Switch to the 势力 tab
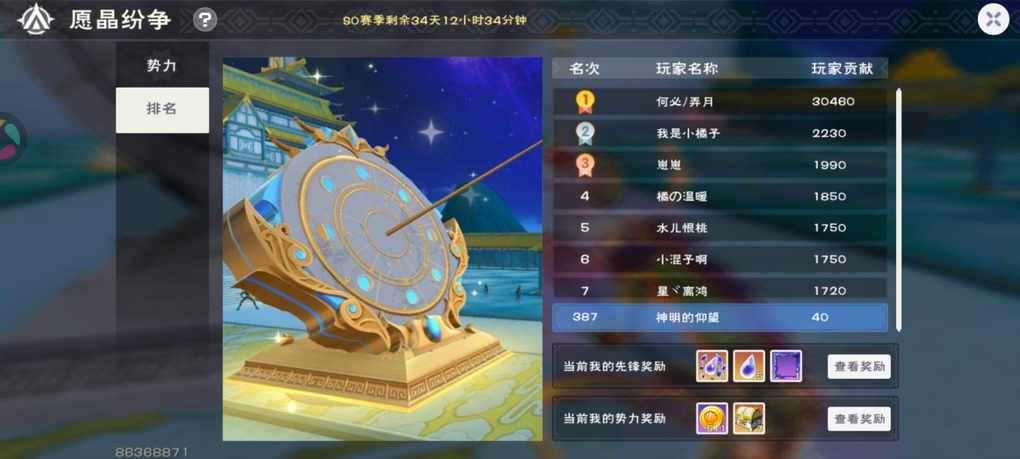The width and height of the screenshot is (1020, 459). (x=162, y=65)
